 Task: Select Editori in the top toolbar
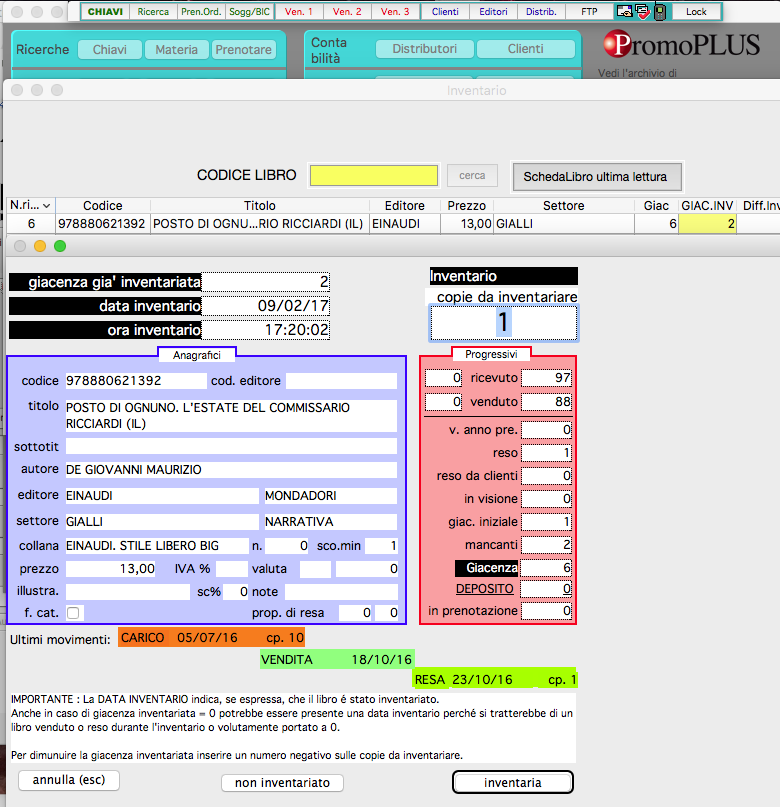(493, 11)
